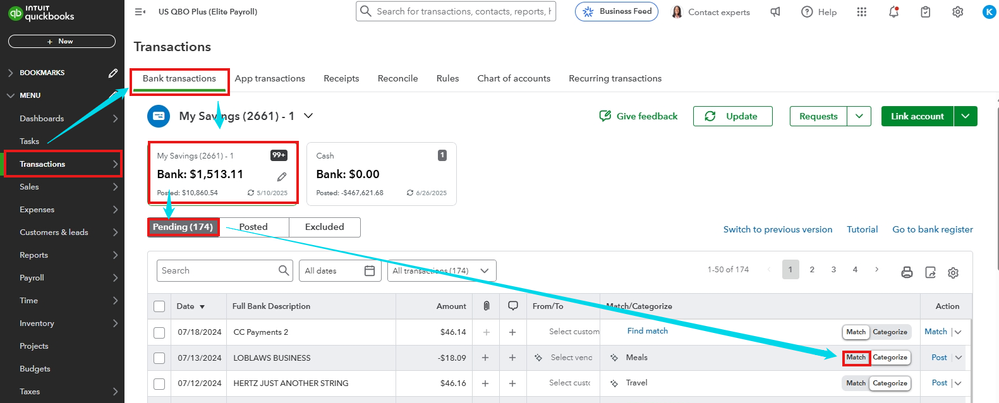
Task: Export the transactions list icon
Action: point(930,272)
